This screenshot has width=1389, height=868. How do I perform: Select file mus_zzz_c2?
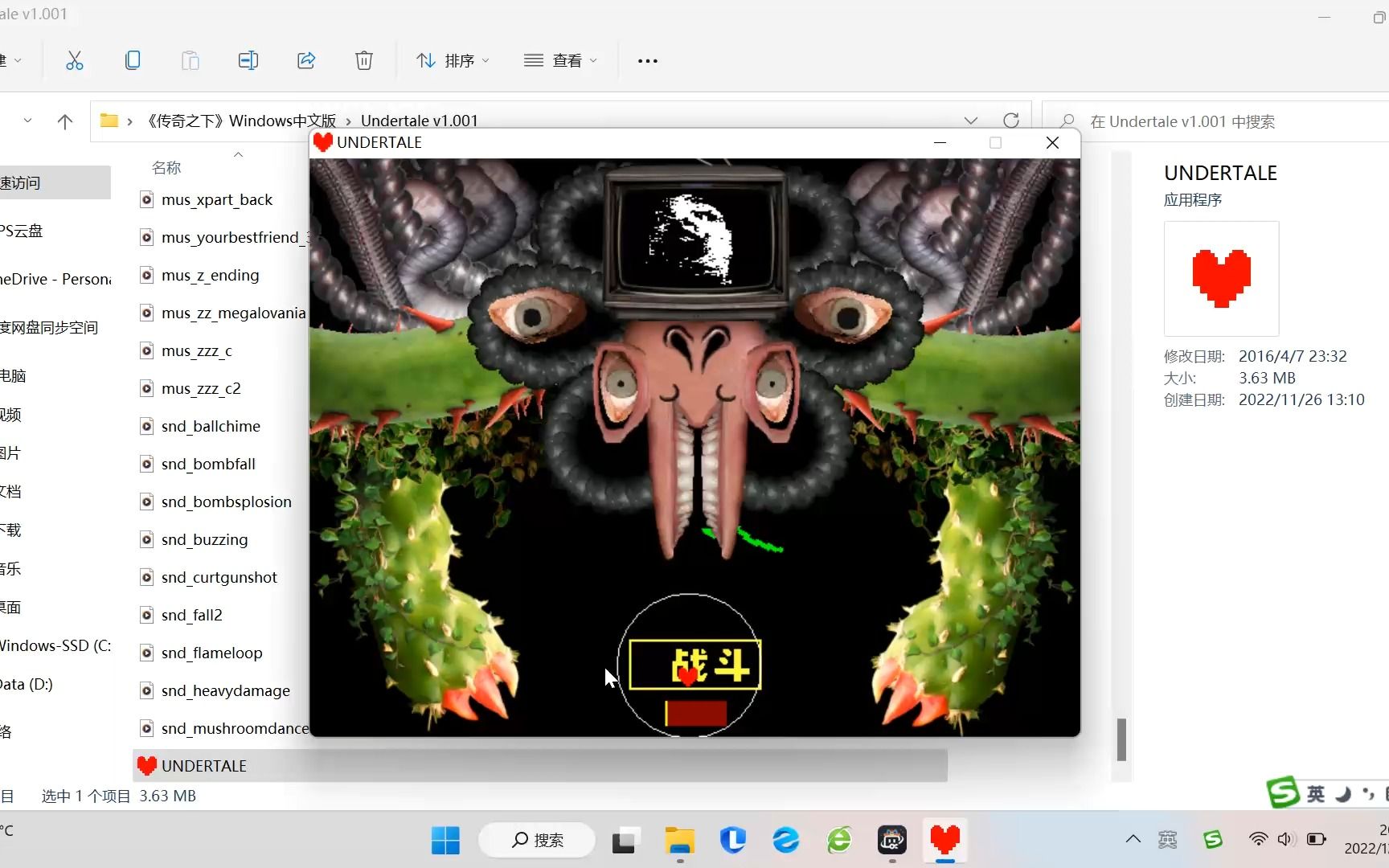pyautogui.click(x=201, y=388)
